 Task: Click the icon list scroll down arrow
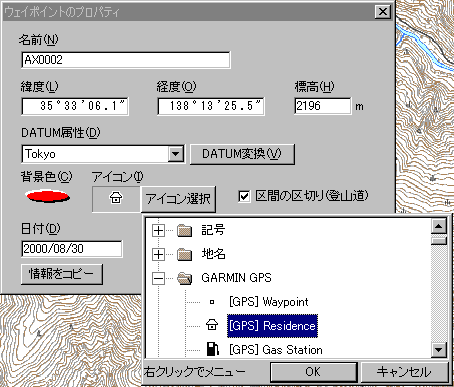[438, 350]
